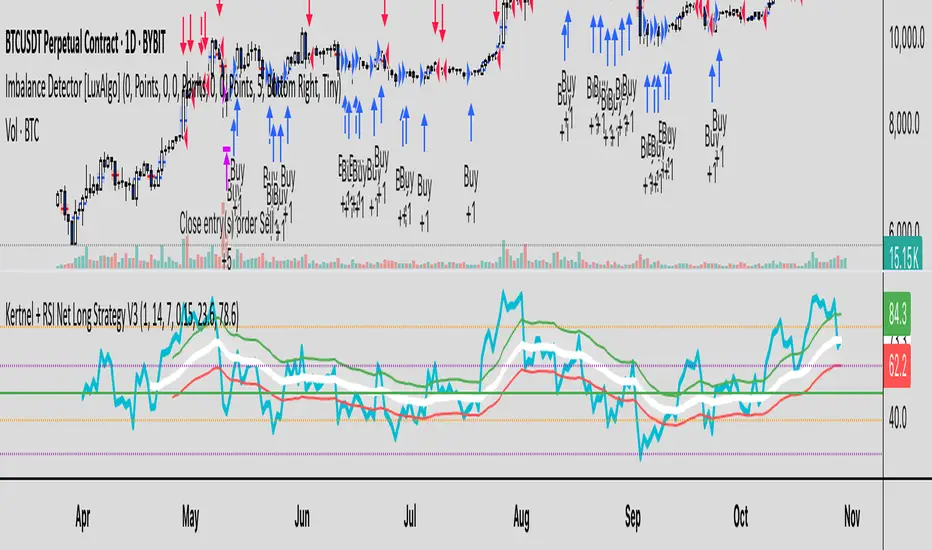
Task: Click the May label on time axis
Action: [x=190, y=518]
